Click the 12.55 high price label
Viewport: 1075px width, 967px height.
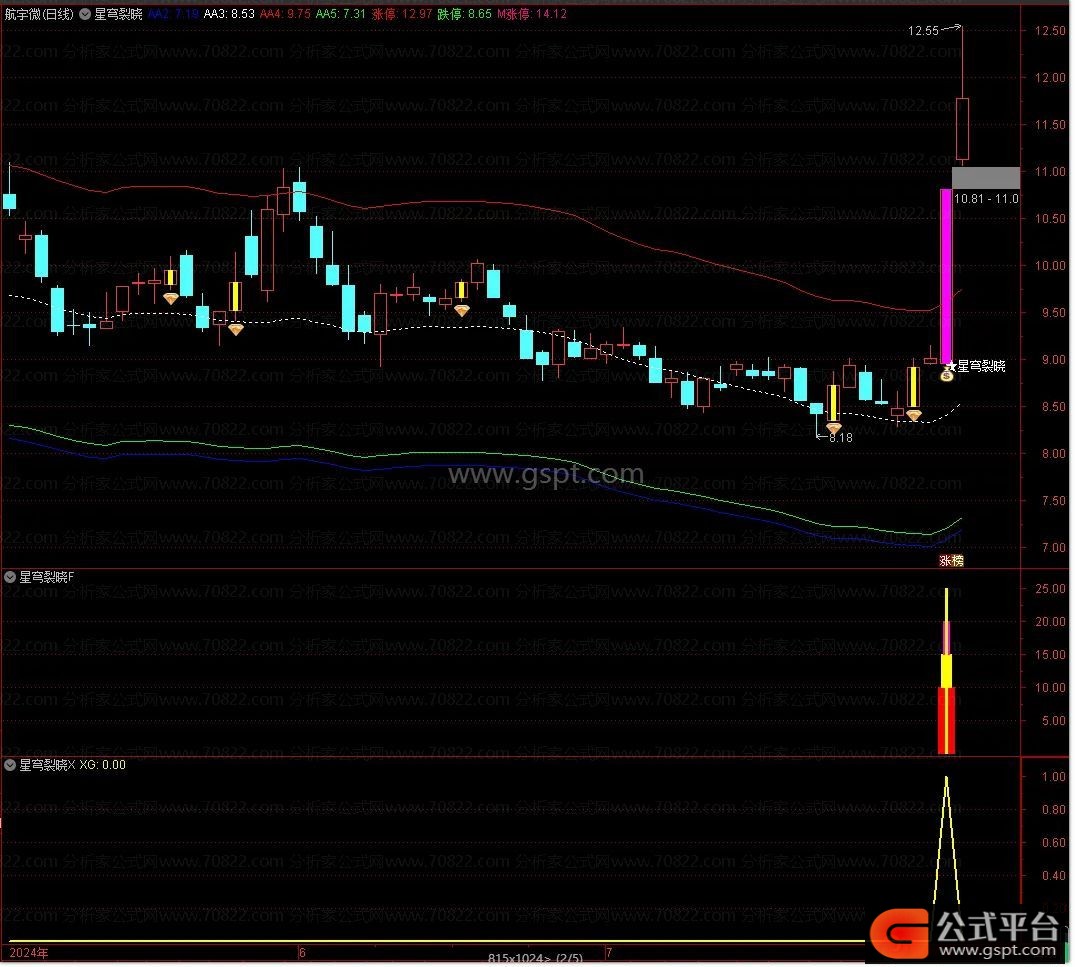924,31
